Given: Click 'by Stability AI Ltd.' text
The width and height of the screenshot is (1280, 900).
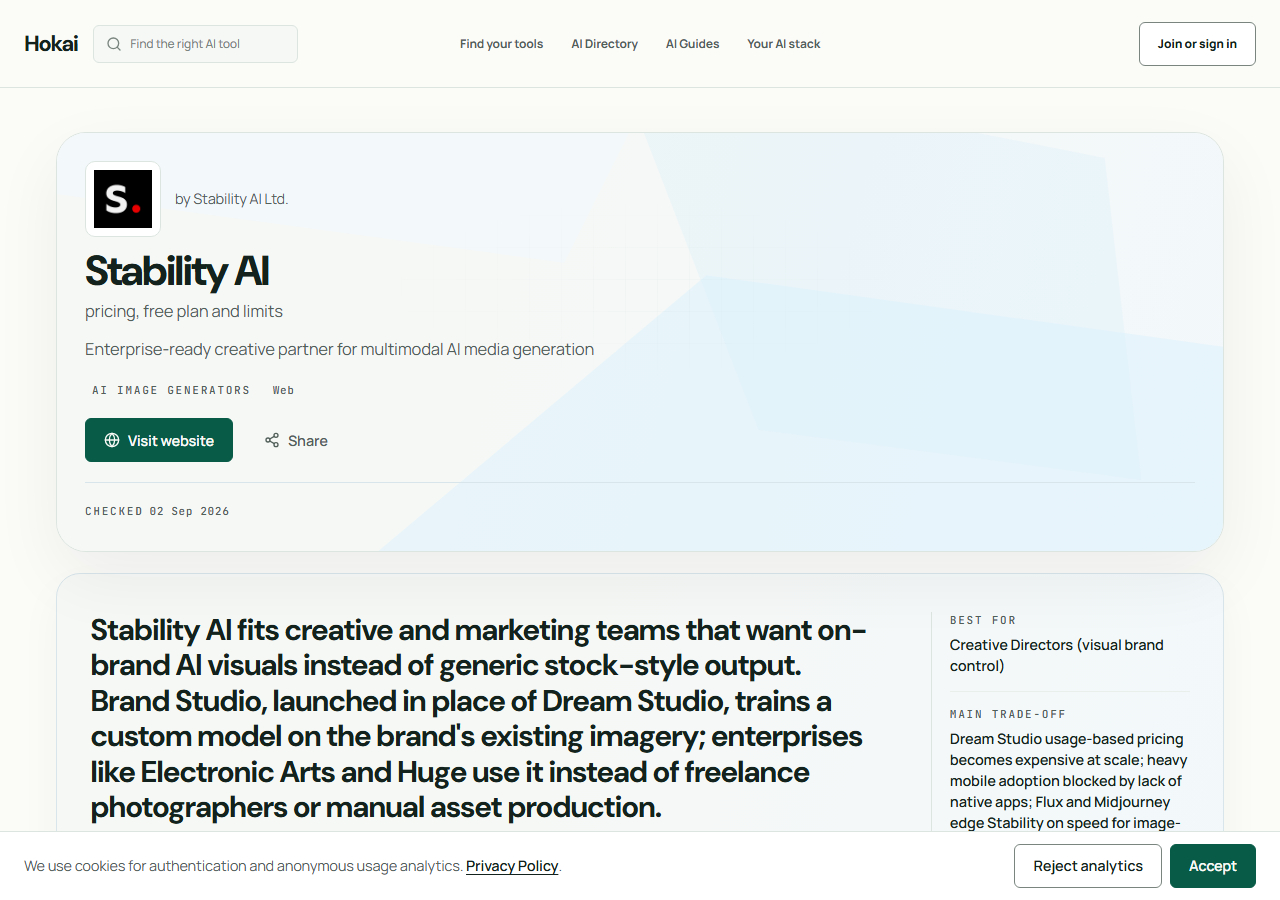Looking at the screenshot, I should coord(231,199).
